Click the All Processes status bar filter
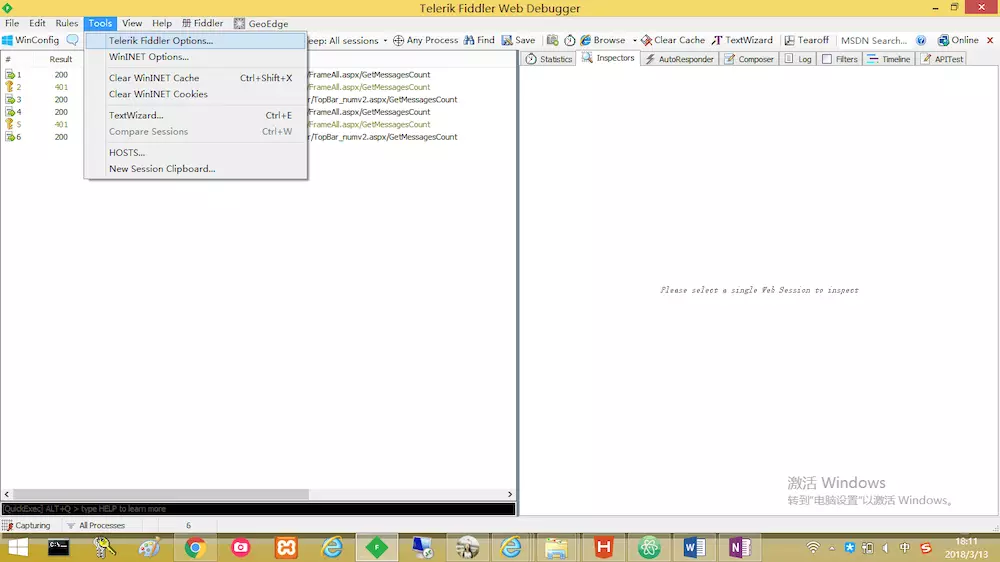The image size is (1000, 562). pyautogui.click(x=96, y=526)
